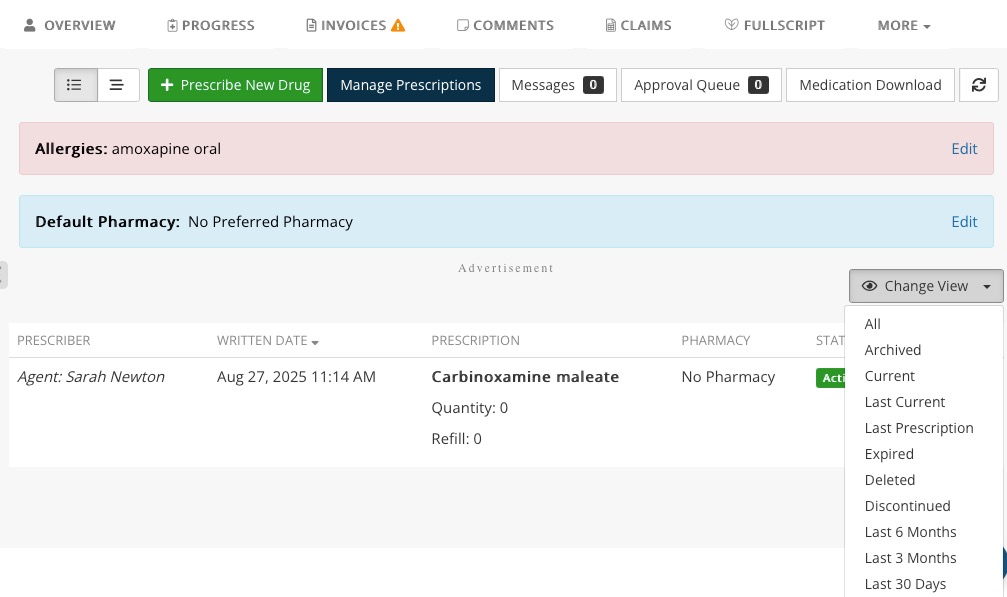Open the Change View dropdown caret

tap(987, 287)
